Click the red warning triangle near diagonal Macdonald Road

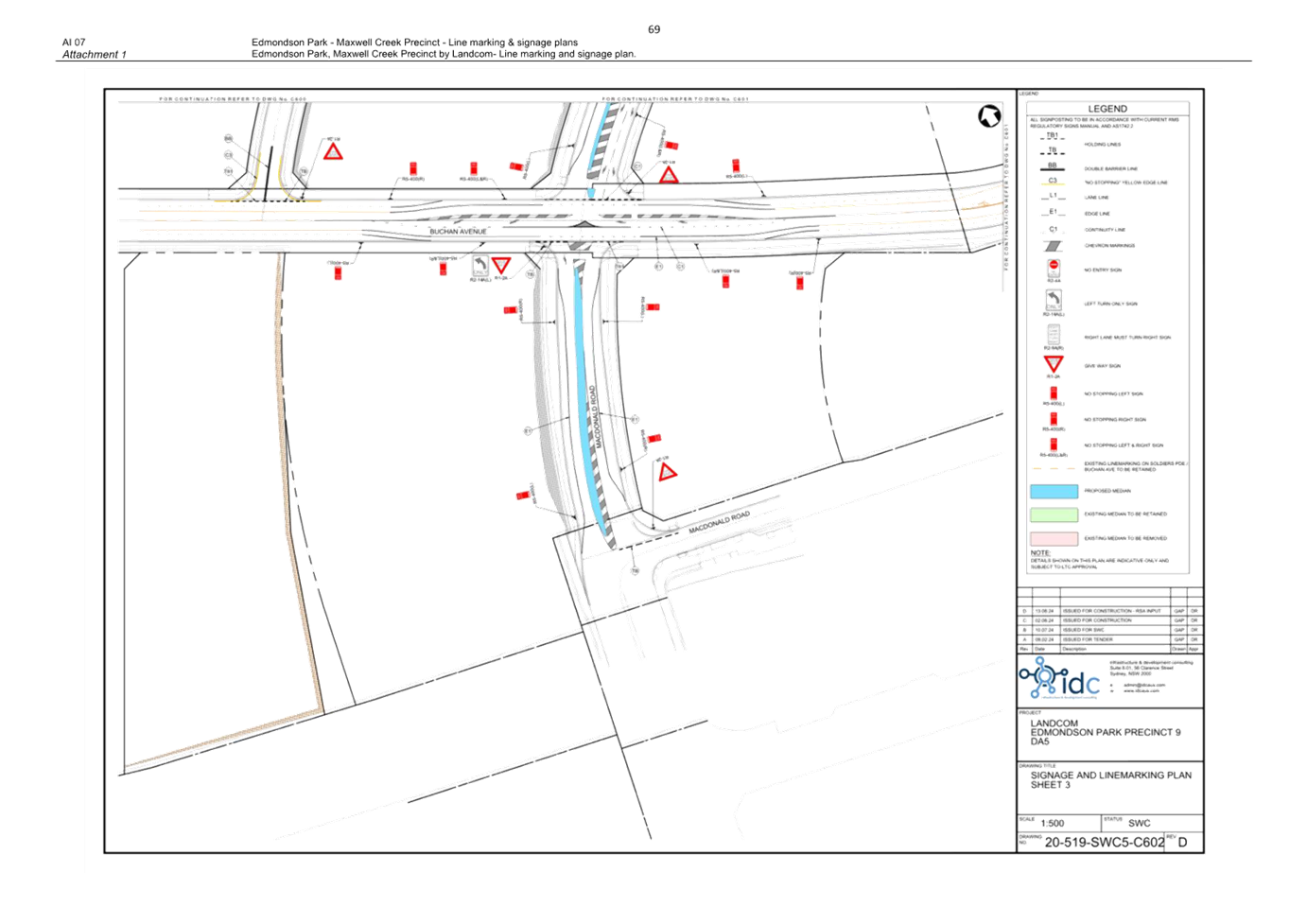[x=668, y=472]
